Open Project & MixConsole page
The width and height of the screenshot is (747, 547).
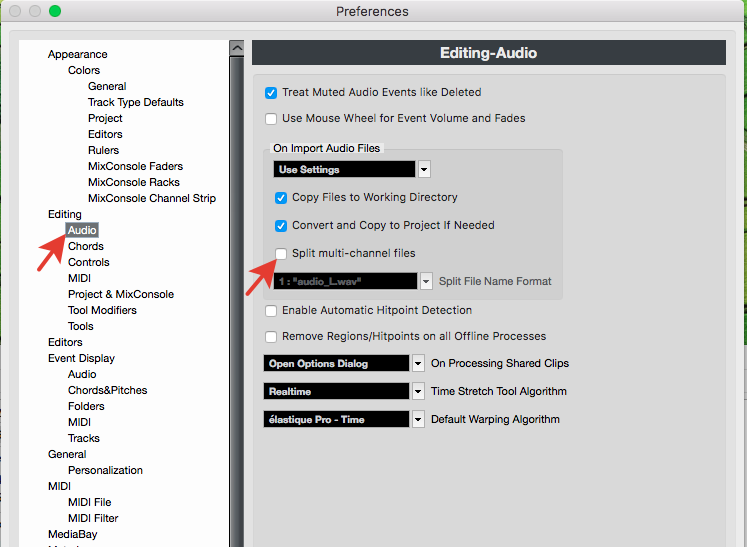tap(121, 294)
